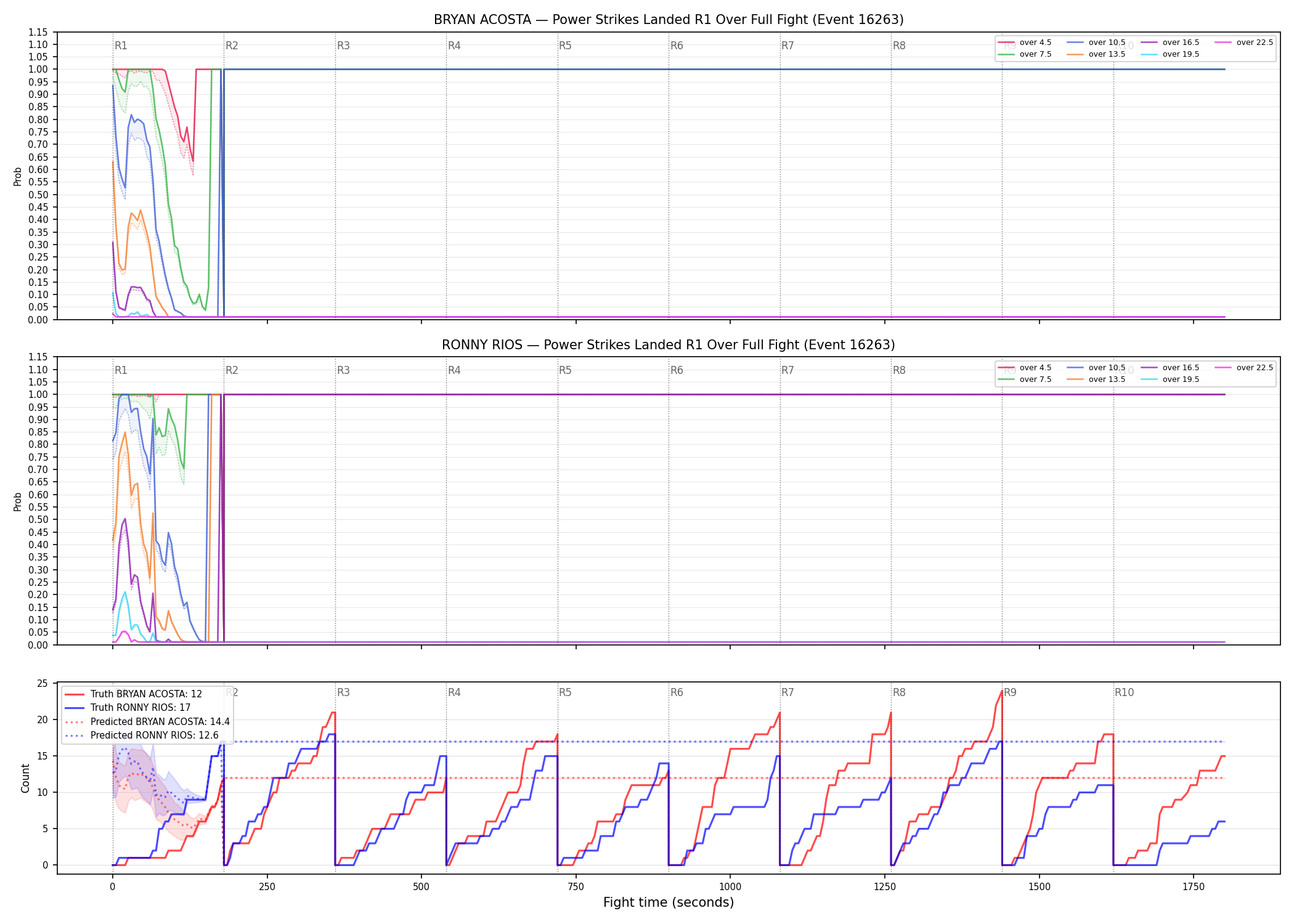This screenshot has height=924, width=1294.
Task: Click the R8 round marker in Ronny Rios chart
Action: point(899,370)
